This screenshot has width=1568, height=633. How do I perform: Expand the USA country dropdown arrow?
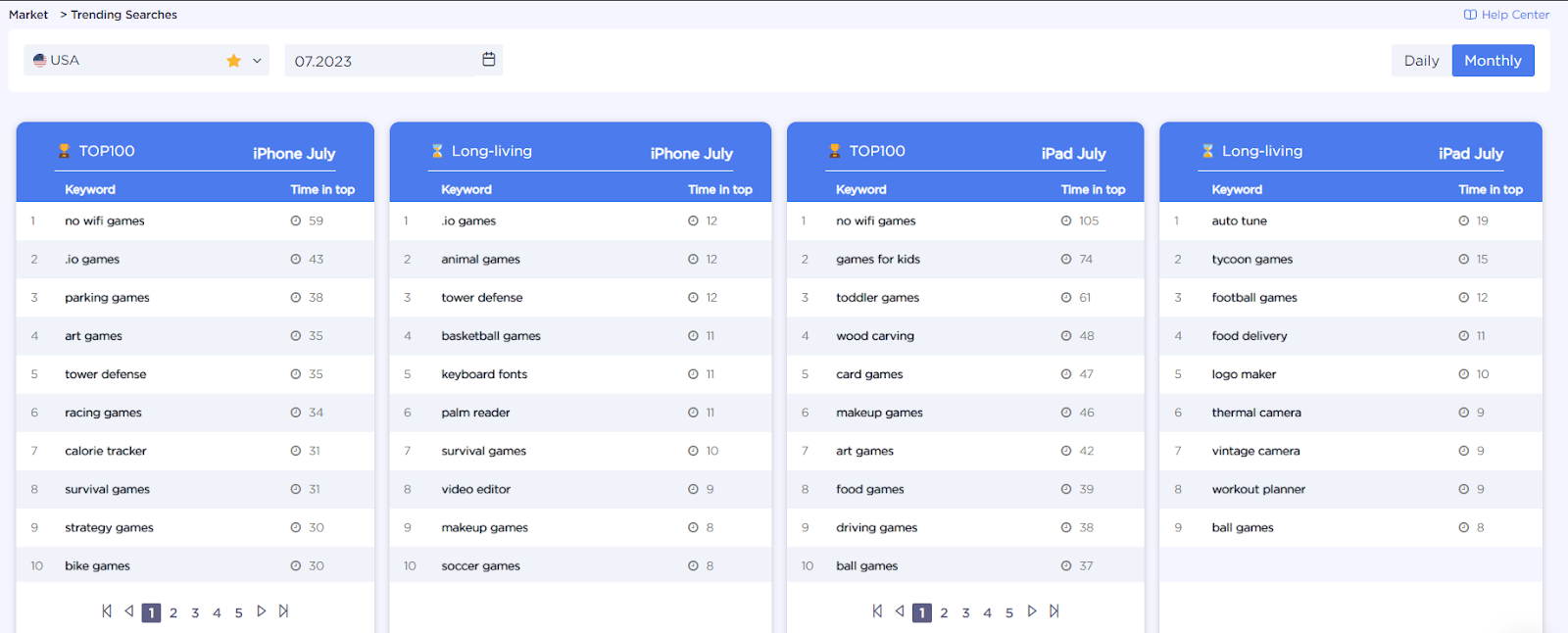pos(257,61)
